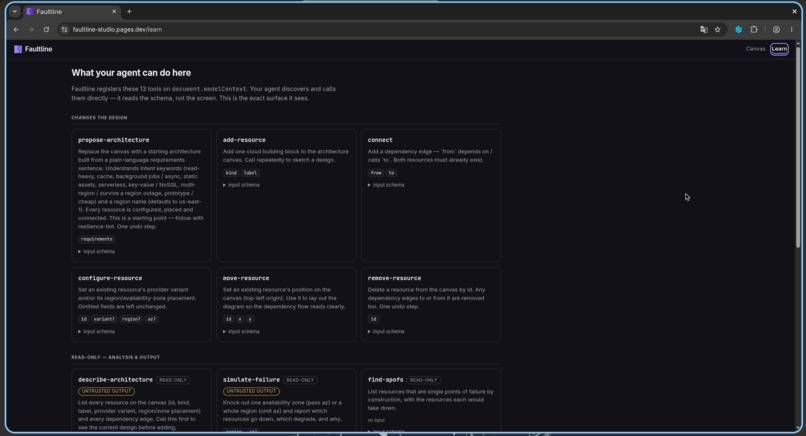Open the tab search dropdown
This screenshot has width=806, height=436.
pos(14,11)
